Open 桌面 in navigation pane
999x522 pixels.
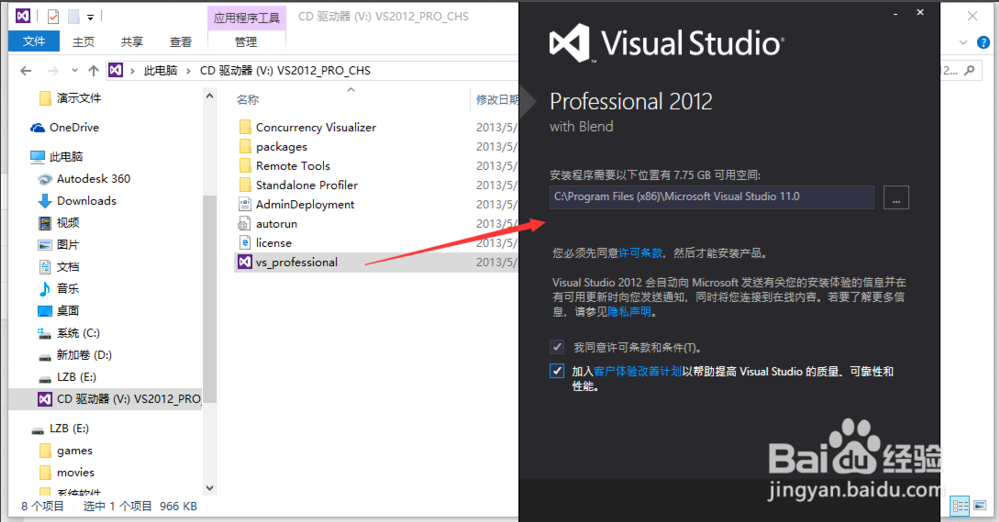tap(68, 310)
